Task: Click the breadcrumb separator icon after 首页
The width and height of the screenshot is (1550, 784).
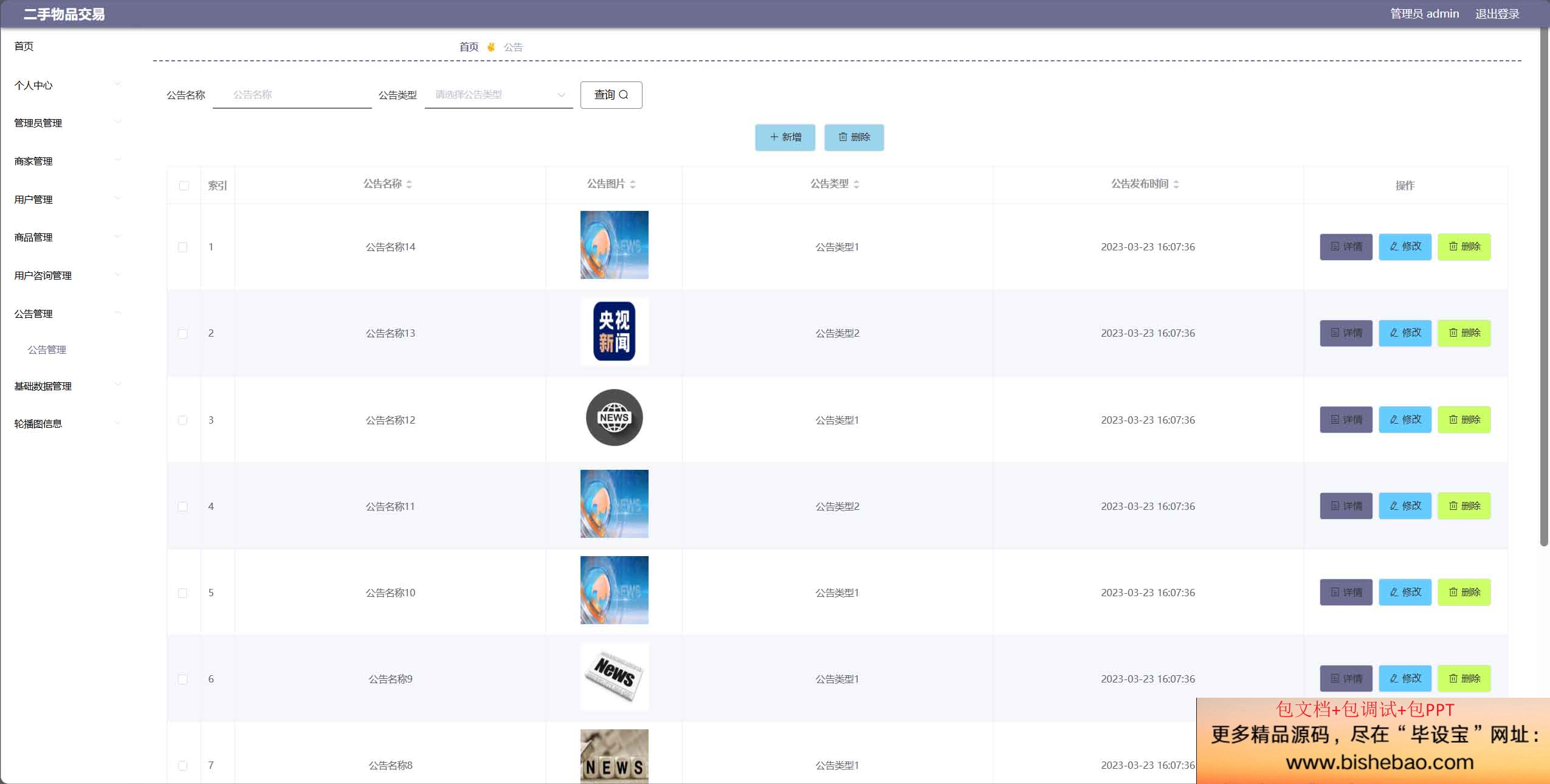Action: coord(491,47)
